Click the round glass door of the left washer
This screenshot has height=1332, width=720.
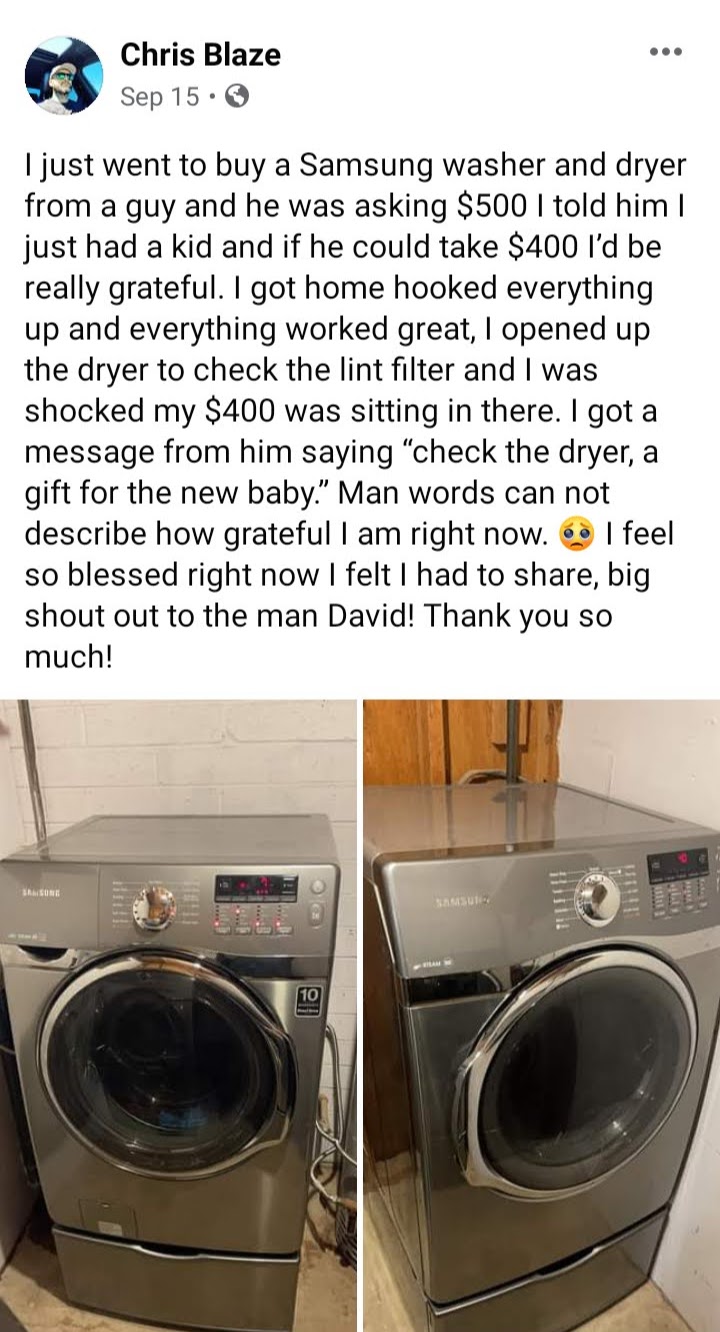167,1062
